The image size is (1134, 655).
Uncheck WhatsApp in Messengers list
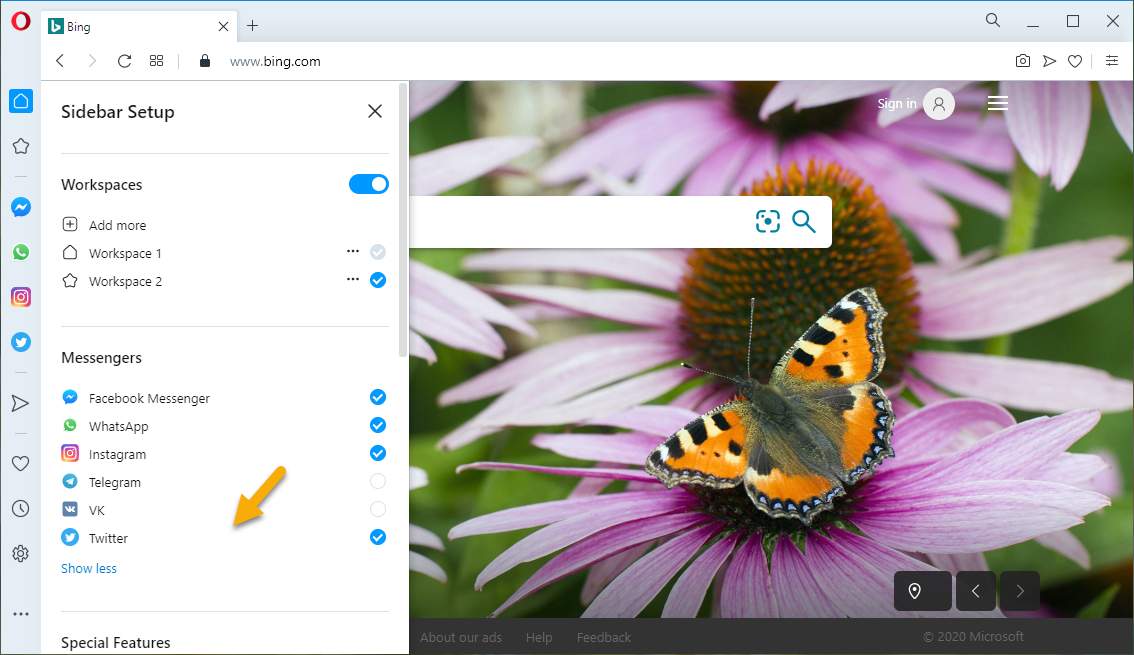378,425
